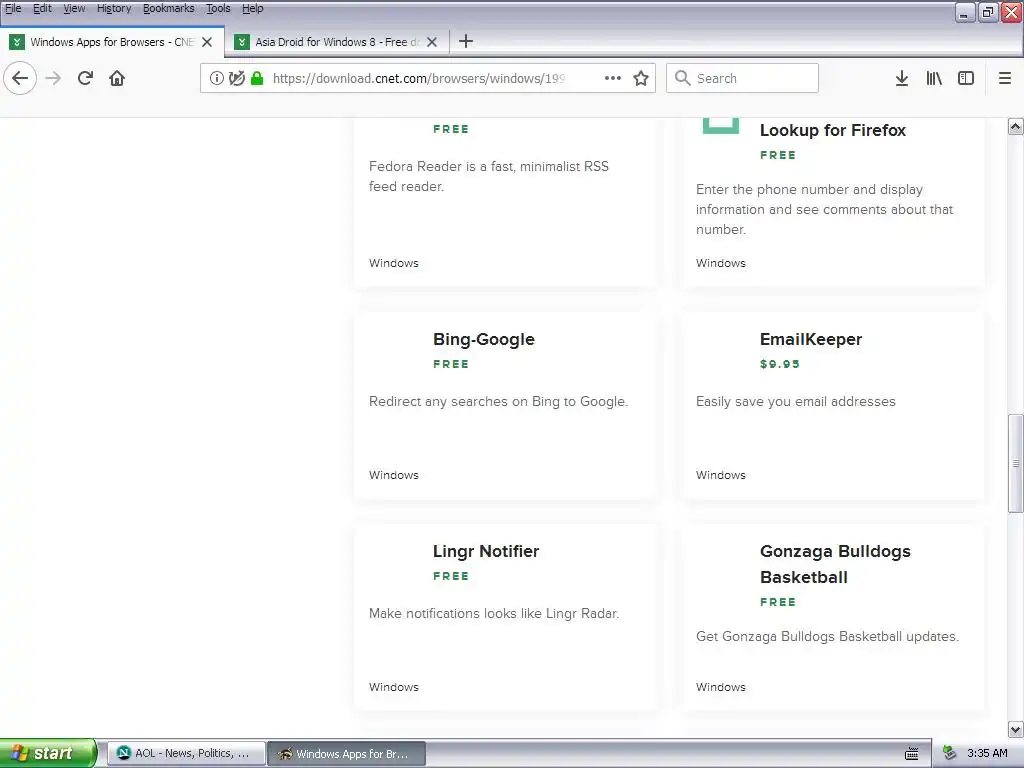Switch to Windows Apps for Browsers tab

(112, 42)
